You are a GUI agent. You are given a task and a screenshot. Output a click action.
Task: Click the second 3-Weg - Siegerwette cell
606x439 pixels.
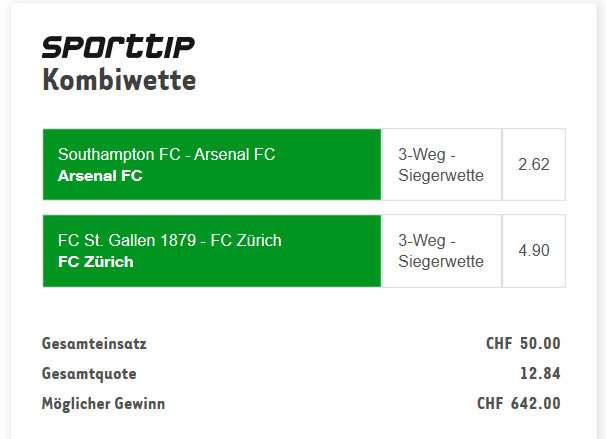pos(441,251)
